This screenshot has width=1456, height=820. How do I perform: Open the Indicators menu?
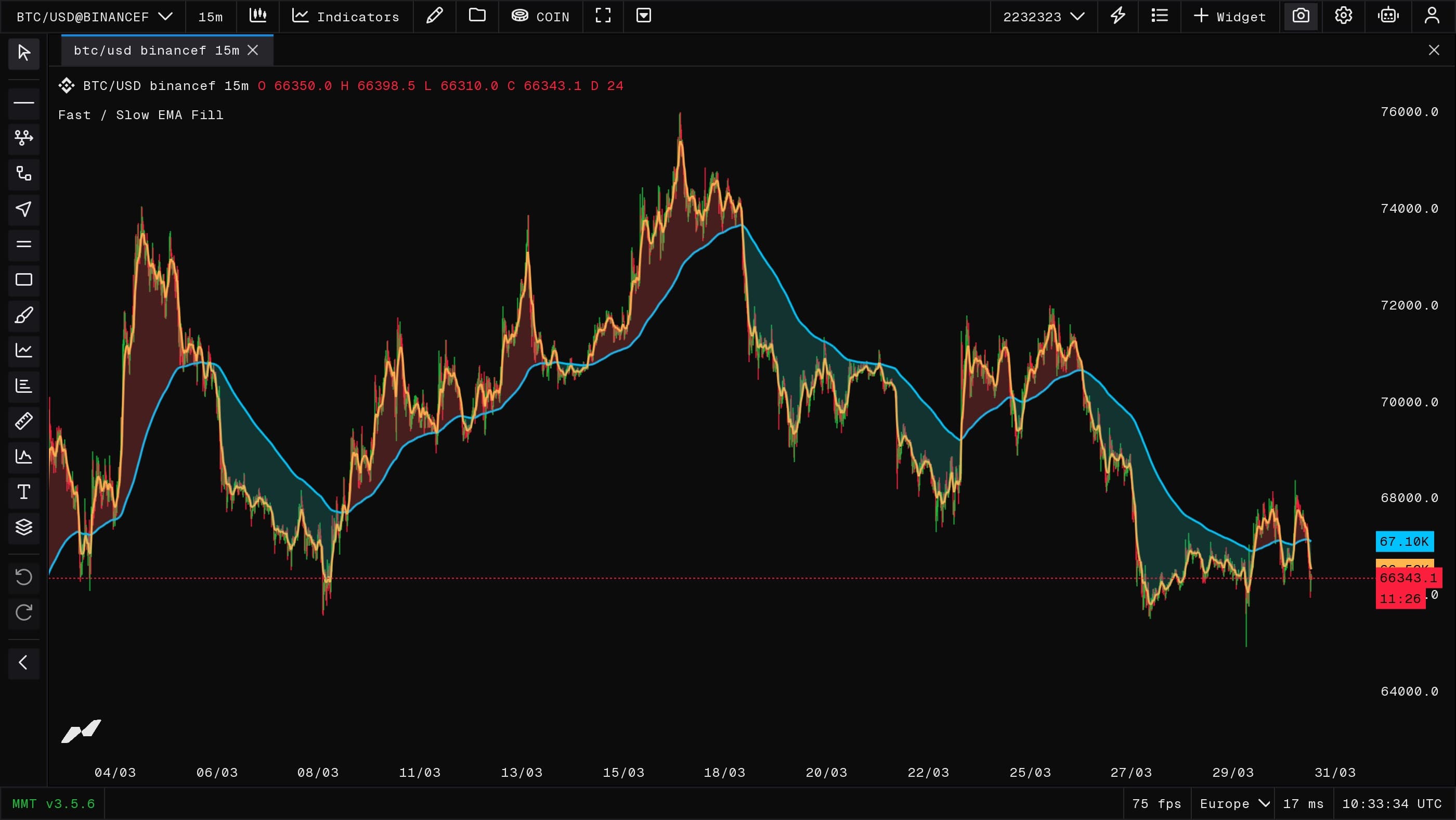pyautogui.click(x=345, y=17)
